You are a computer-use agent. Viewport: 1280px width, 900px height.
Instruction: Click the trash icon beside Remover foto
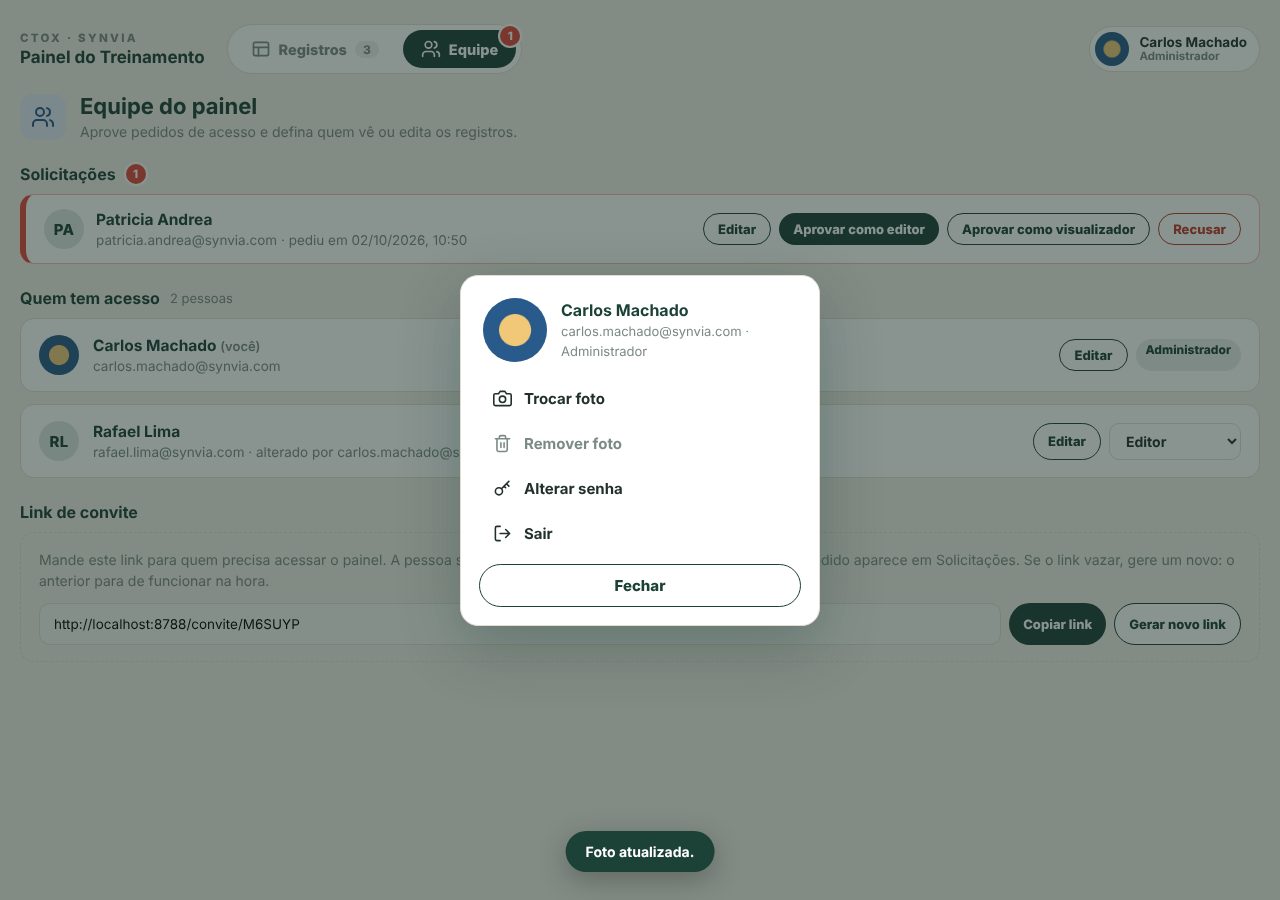point(502,444)
